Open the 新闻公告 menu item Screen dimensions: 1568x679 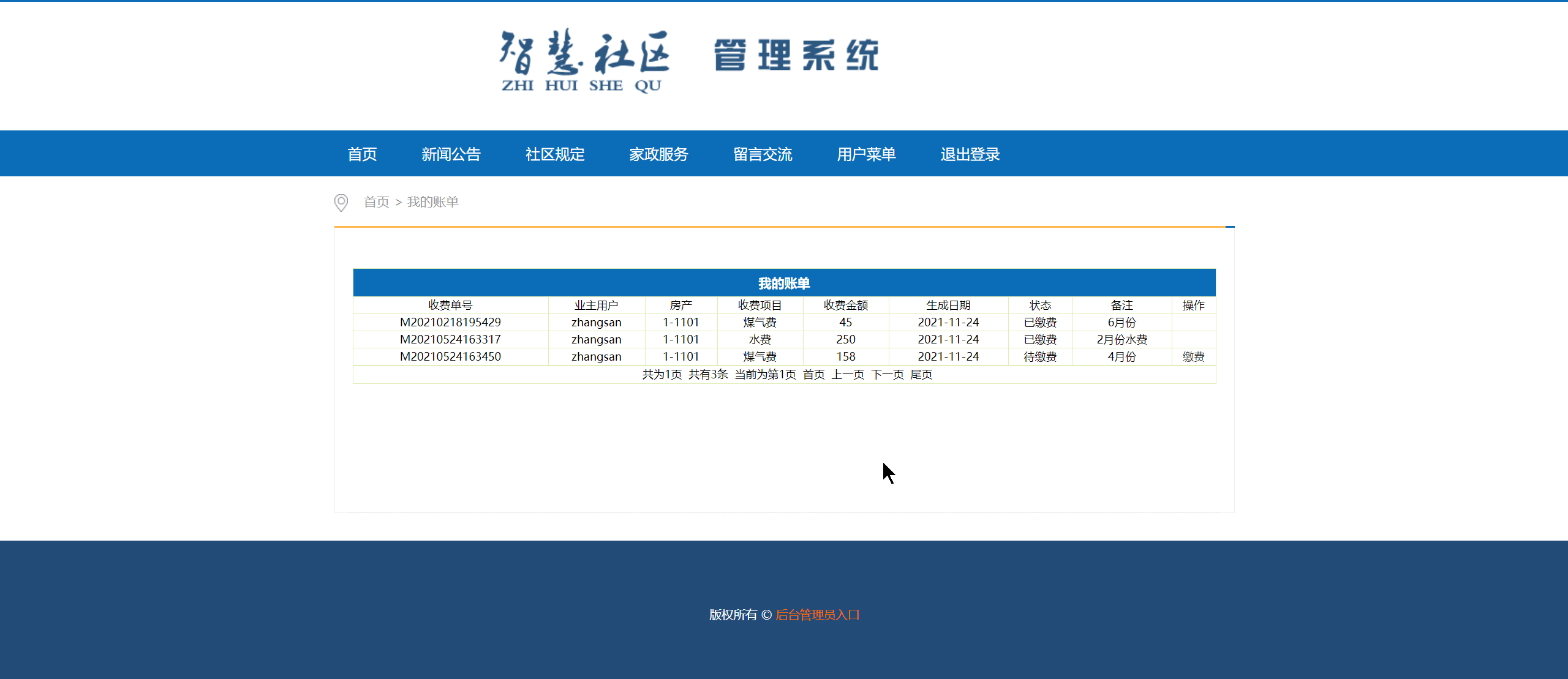pyautogui.click(x=451, y=154)
